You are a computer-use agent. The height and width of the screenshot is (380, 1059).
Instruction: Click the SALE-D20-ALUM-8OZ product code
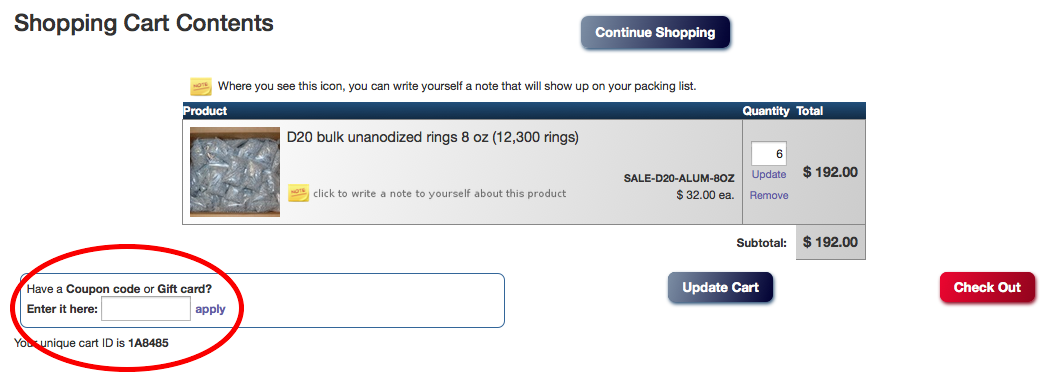coord(679,178)
